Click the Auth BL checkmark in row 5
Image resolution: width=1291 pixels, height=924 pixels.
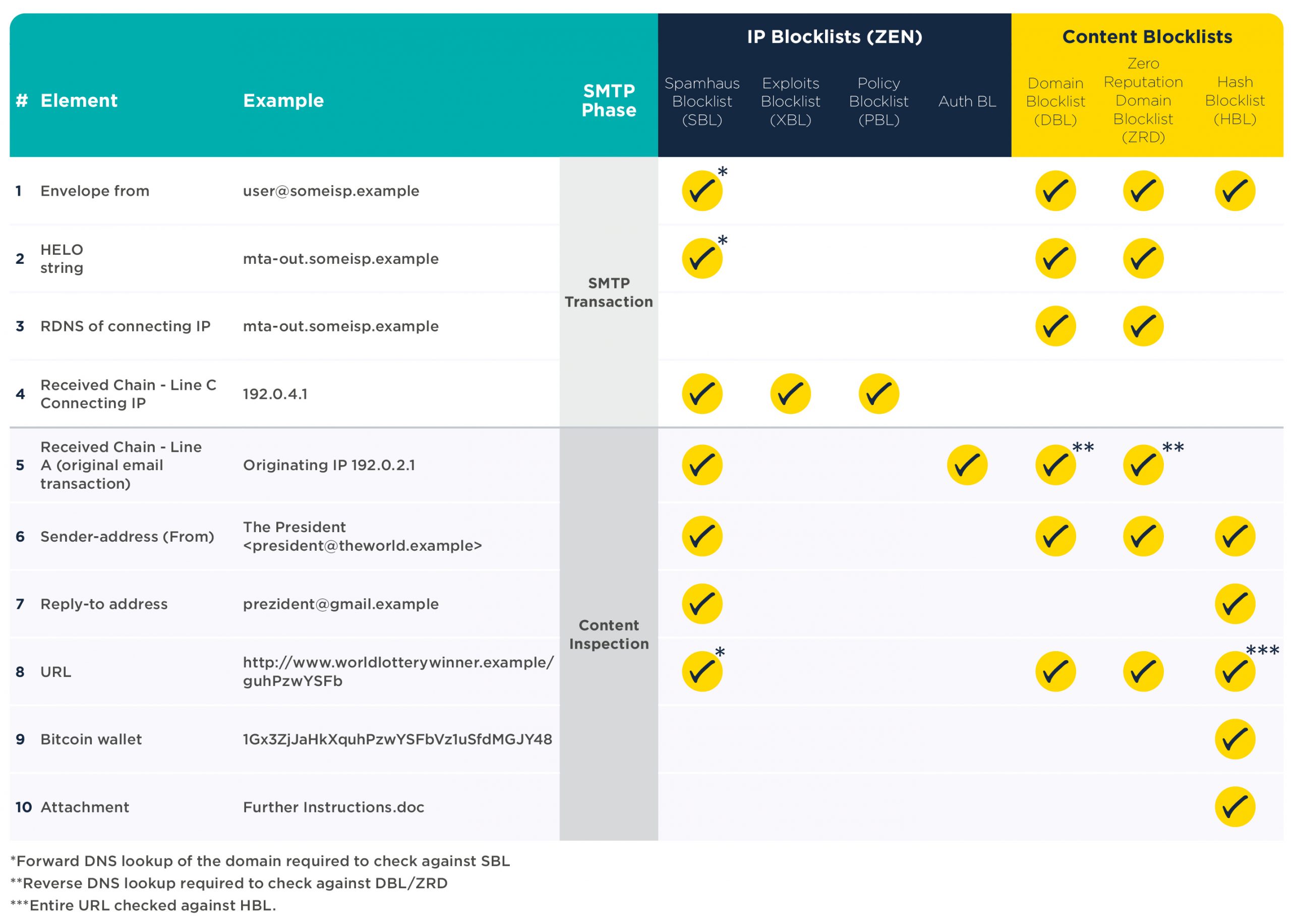pyautogui.click(x=967, y=465)
